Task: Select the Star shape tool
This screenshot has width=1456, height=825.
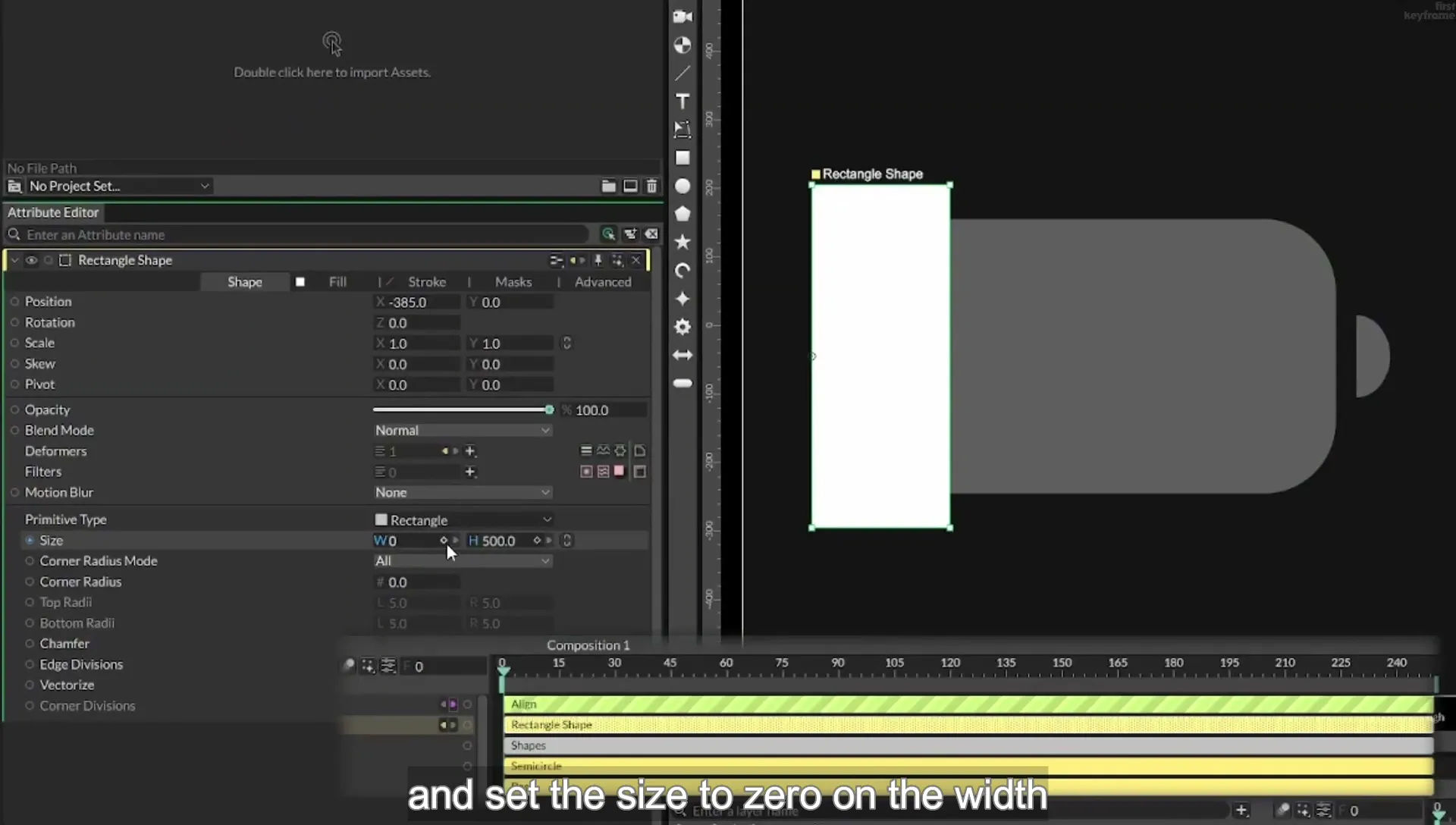Action: 682,242
